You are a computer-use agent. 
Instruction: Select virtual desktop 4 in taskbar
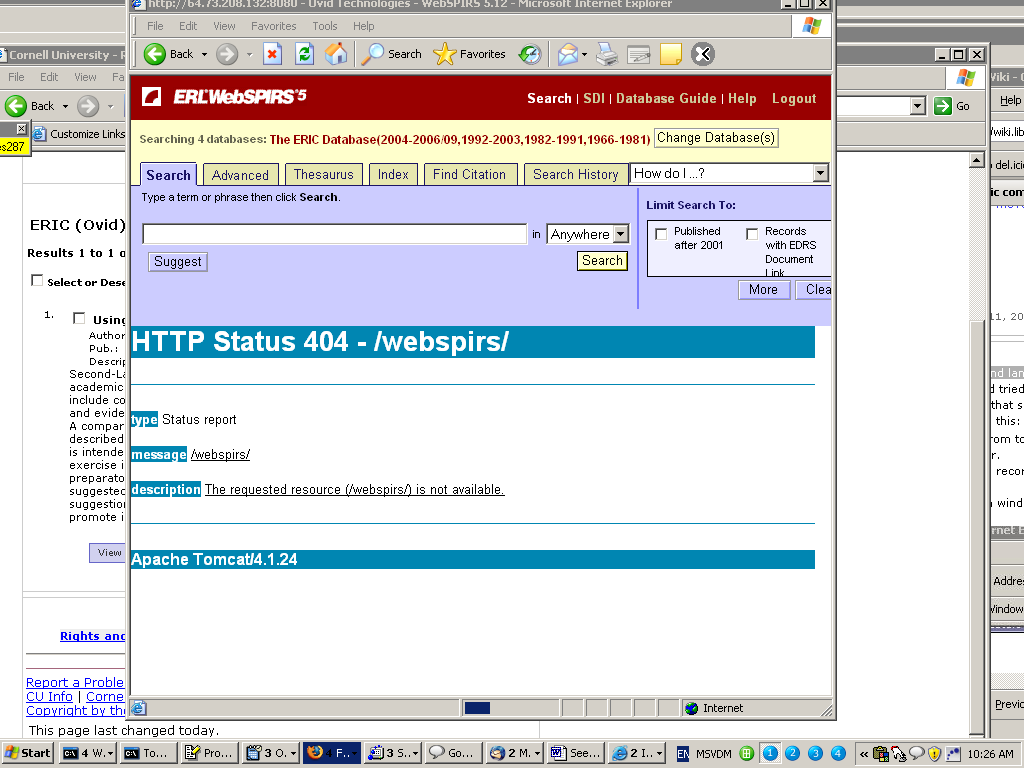pyautogui.click(x=838, y=754)
